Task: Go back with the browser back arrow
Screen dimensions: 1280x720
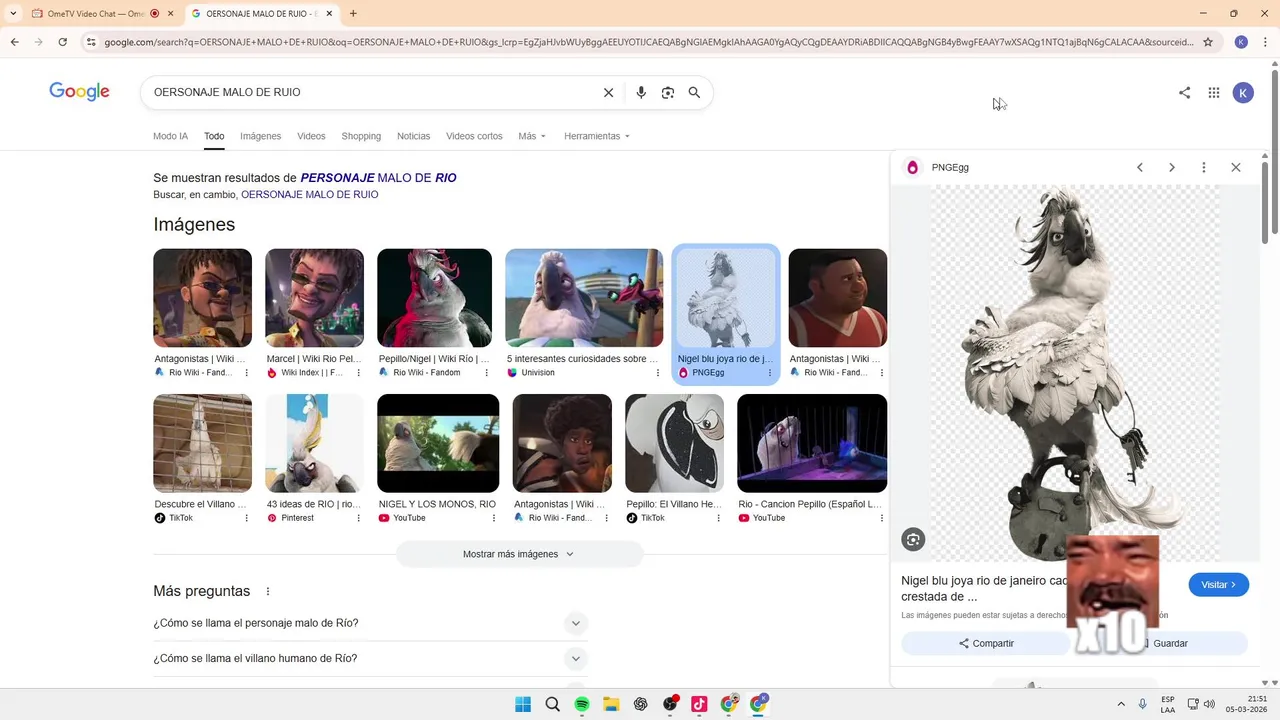Action: tap(14, 42)
